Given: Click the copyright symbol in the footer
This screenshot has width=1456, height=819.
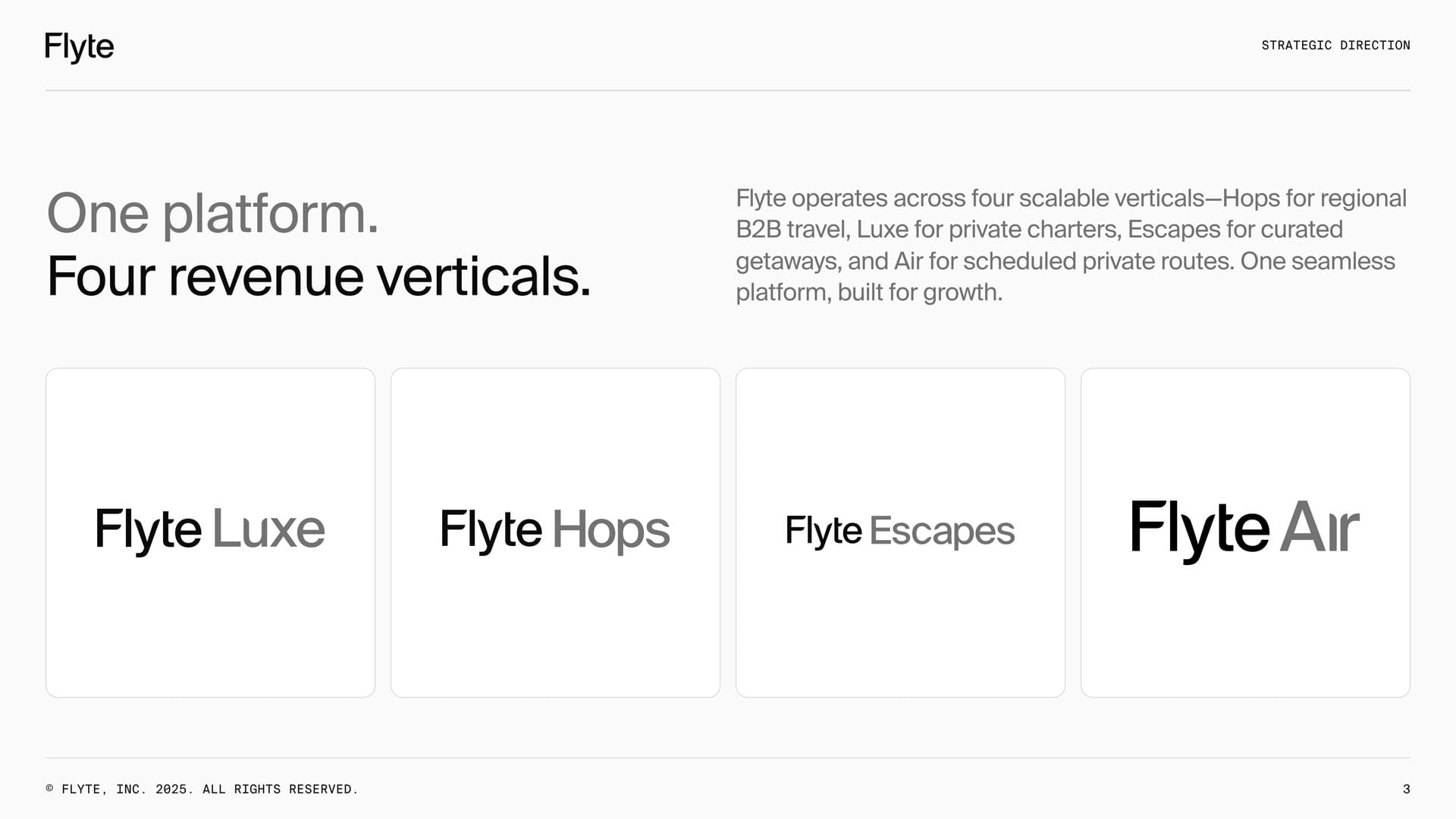Looking at the screenshot, I should tap(50, 789).
